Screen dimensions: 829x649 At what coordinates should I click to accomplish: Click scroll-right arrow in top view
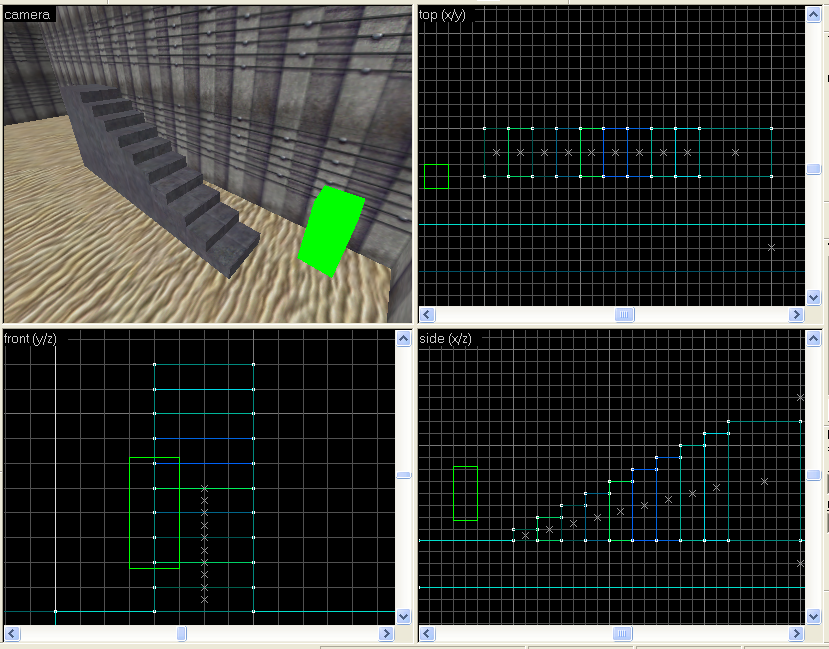pyautogui.click(x=796, y=315)
